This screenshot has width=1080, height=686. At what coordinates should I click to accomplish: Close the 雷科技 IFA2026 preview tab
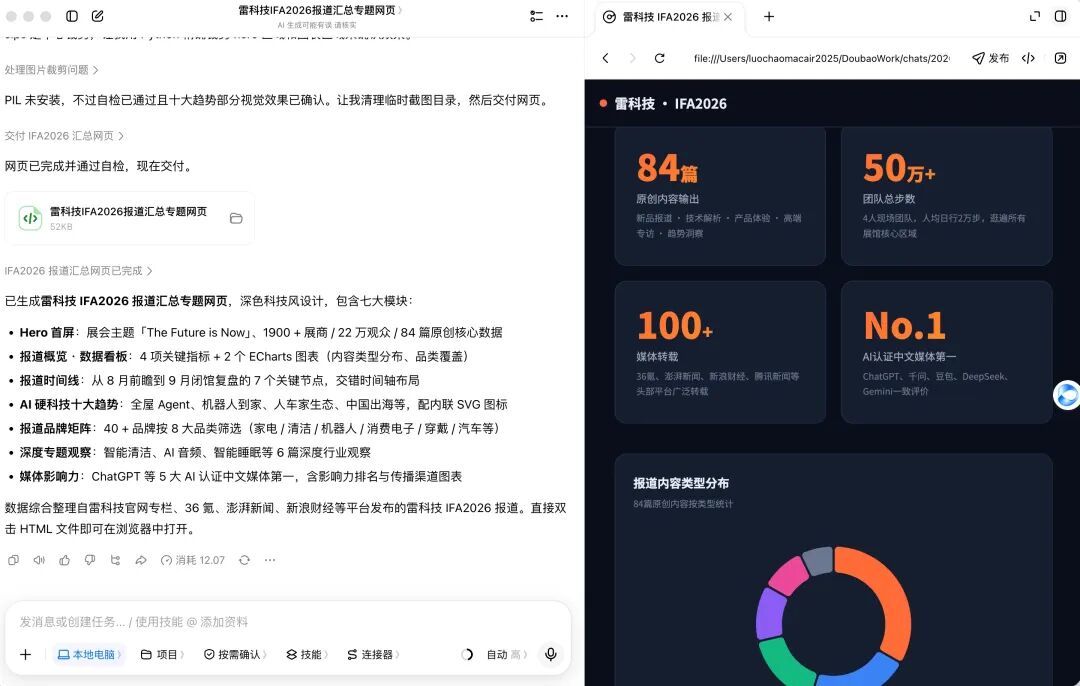(x=728, y=17)
